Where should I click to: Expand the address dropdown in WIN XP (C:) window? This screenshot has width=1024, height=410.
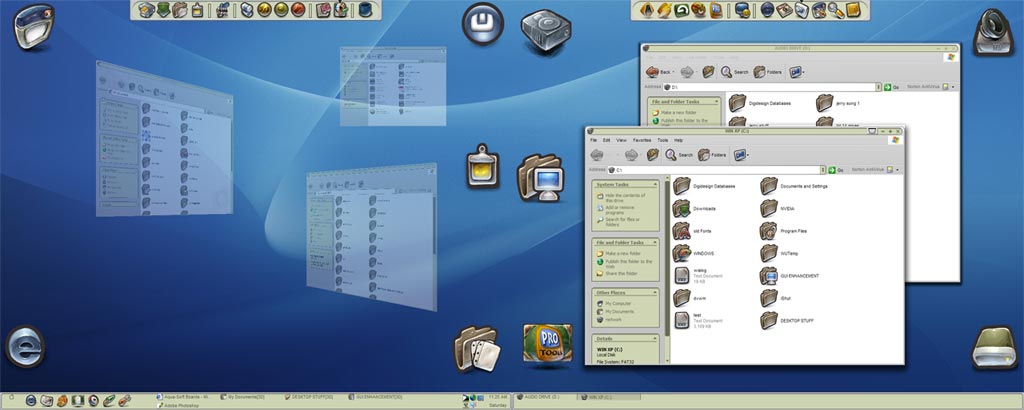pos(824,170)
